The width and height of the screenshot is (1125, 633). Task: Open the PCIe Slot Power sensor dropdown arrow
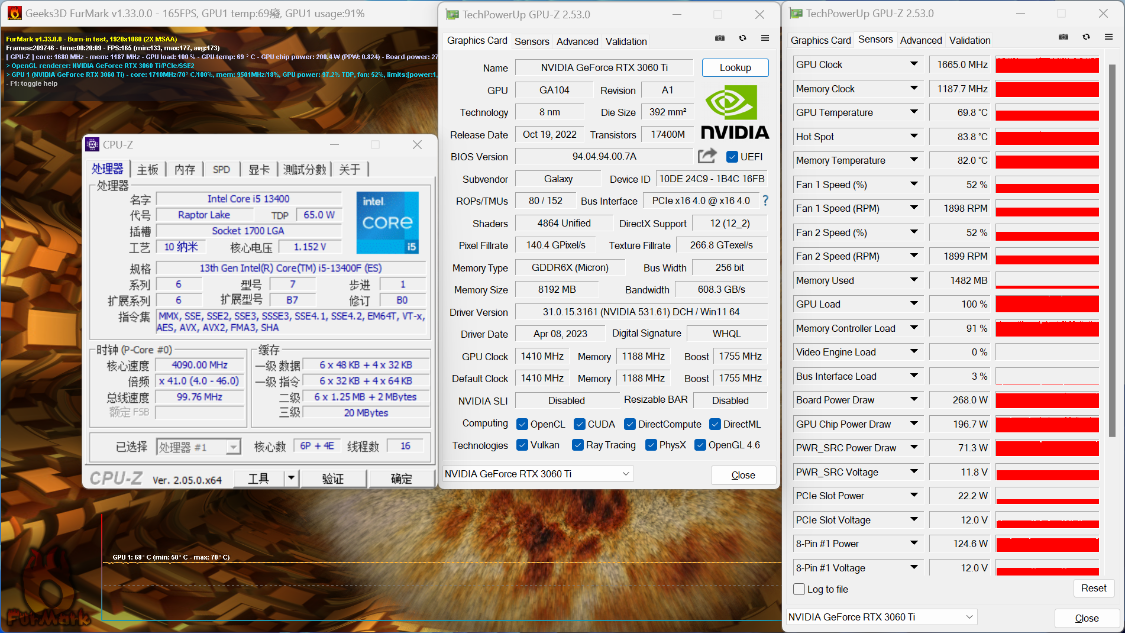pos(914,495)
